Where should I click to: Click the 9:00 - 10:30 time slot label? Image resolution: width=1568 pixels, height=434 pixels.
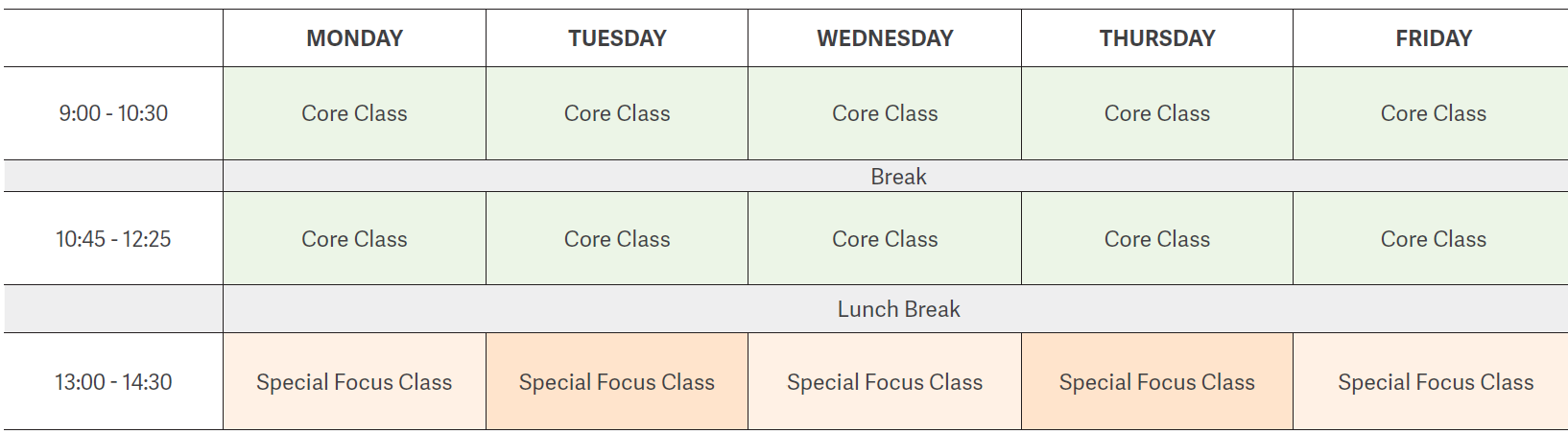click(x=113, y=113)
